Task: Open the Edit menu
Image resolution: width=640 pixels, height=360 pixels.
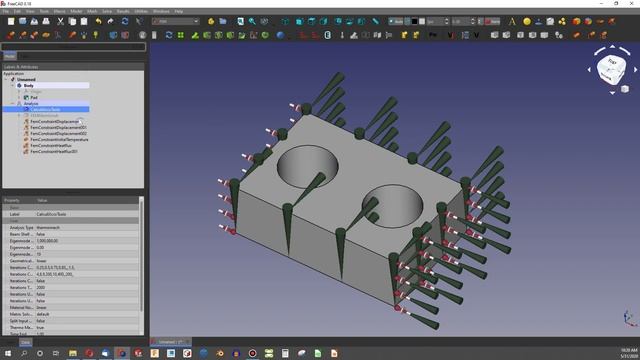Action: 17,11
